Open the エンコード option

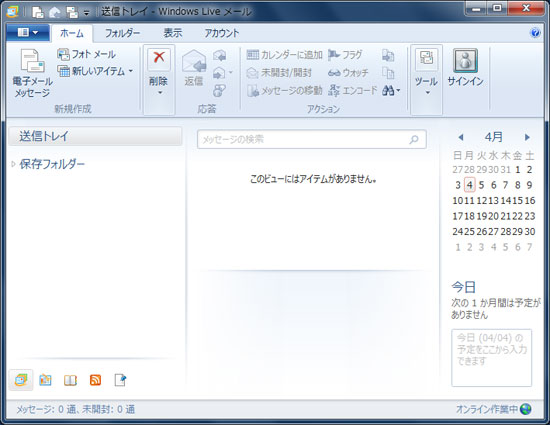coord(353,90)
